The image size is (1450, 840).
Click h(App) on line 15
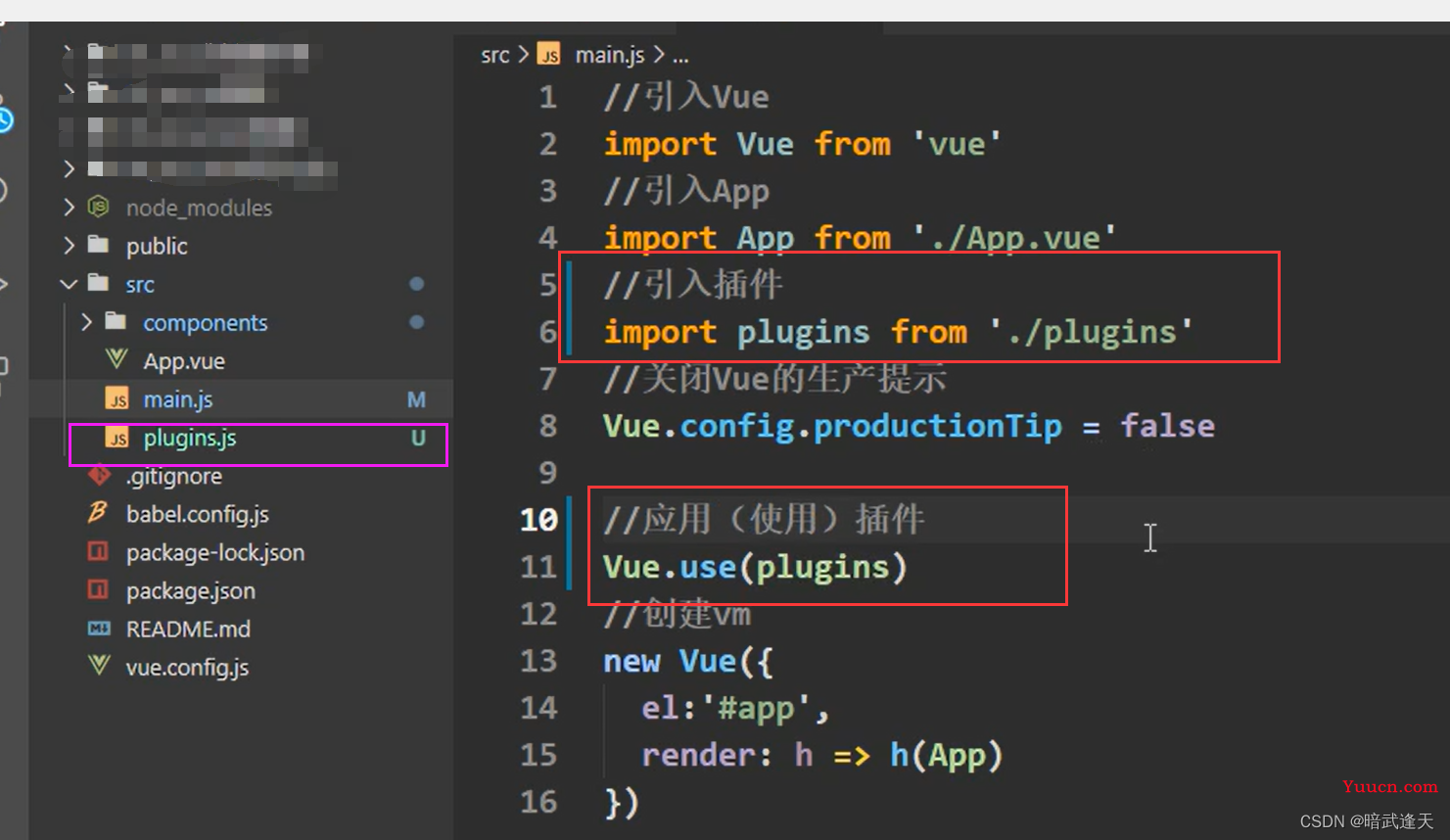click(x=947, y=755)
